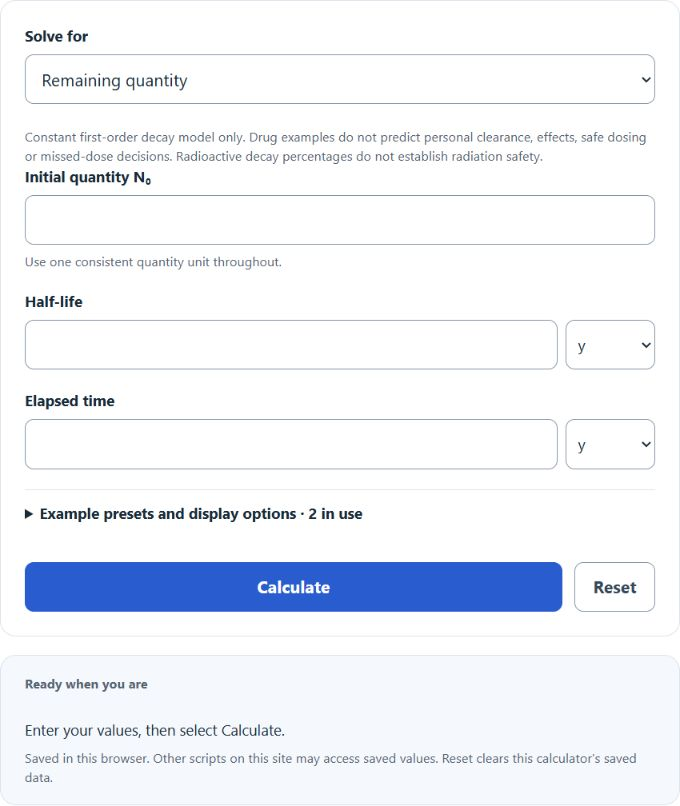Expand Example presets and display options
This screenshot has height=806, width=680.
click(x=194, y=514)
